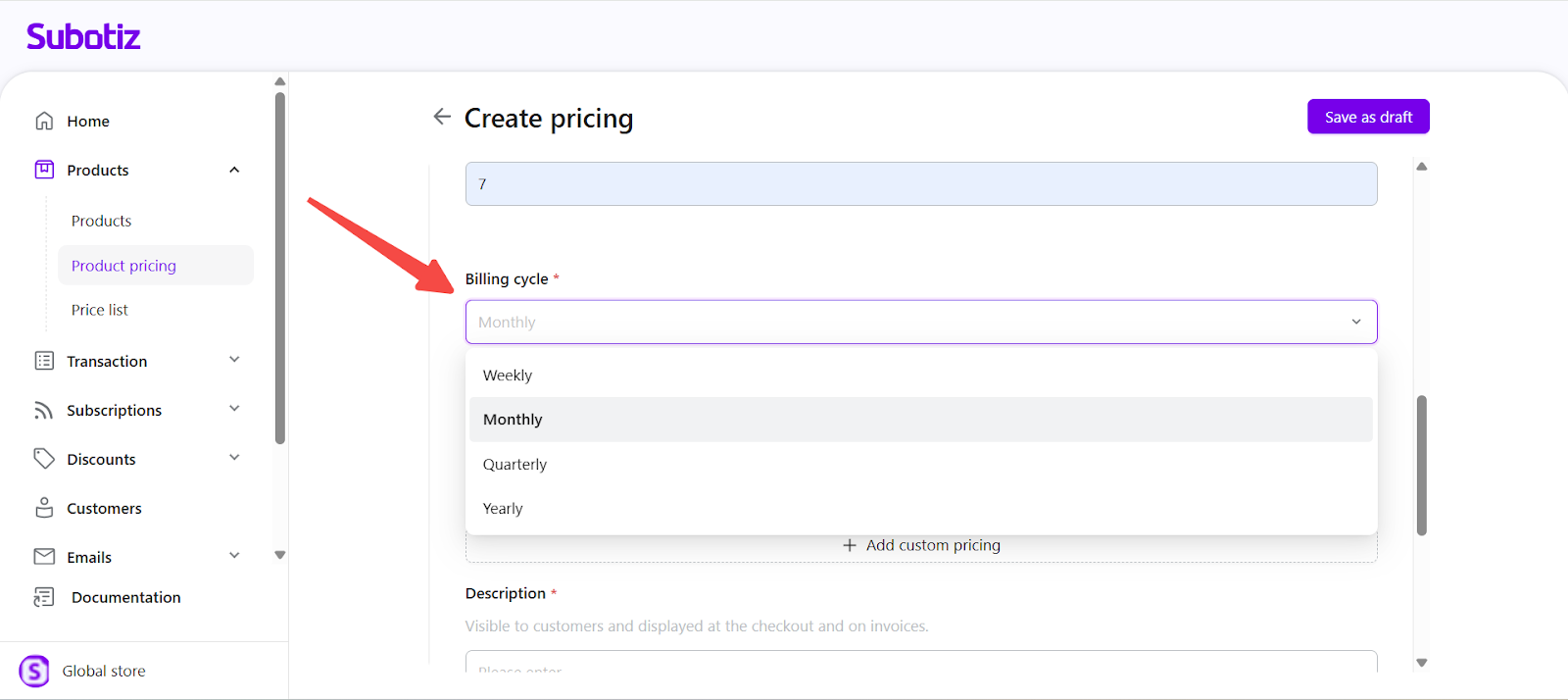The image size is (1568, 700).
Task: Click the Customers person icon
Action: (x=44, y=508)
